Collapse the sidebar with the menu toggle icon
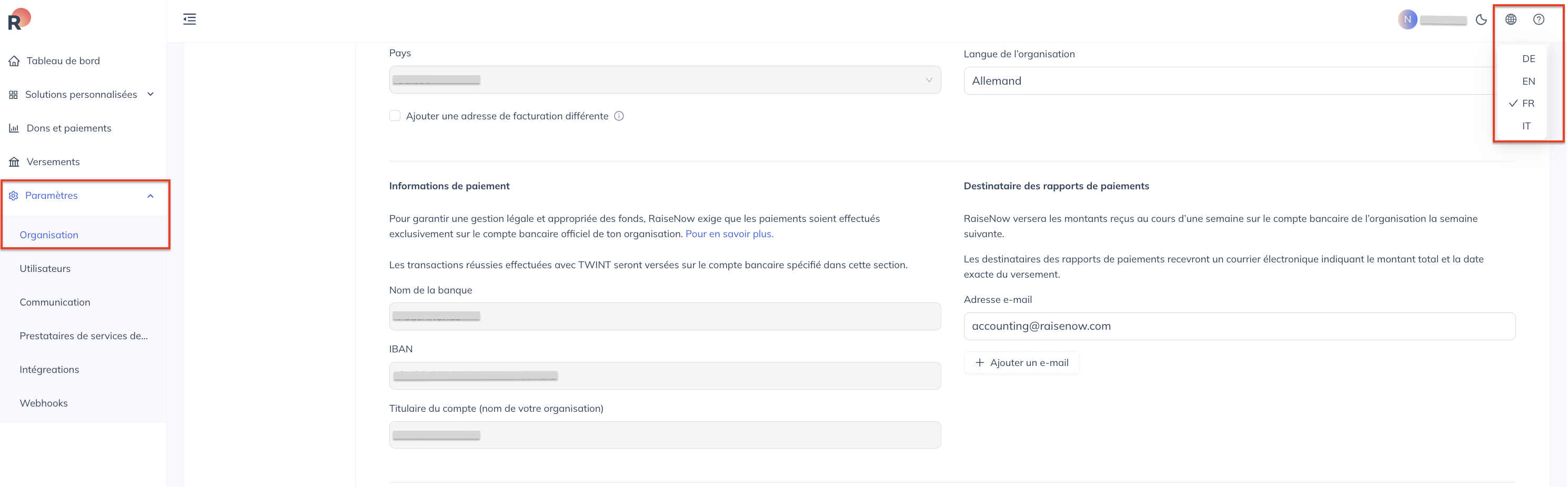This screenshot has height=487, width=1568. 189,19
